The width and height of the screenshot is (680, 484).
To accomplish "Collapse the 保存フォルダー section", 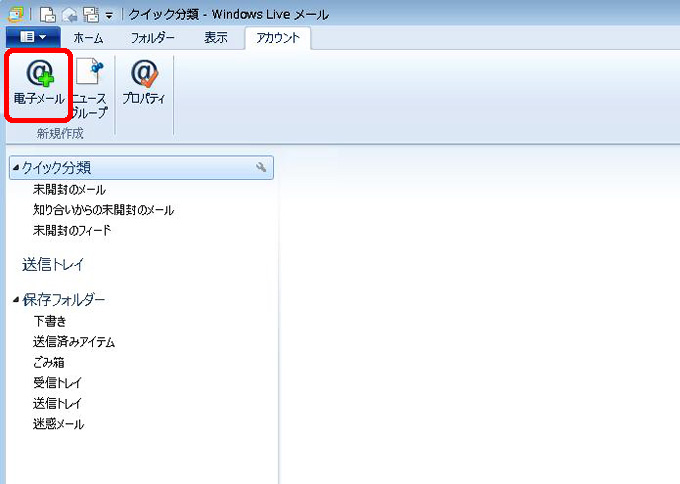I will tap(16, 299).
